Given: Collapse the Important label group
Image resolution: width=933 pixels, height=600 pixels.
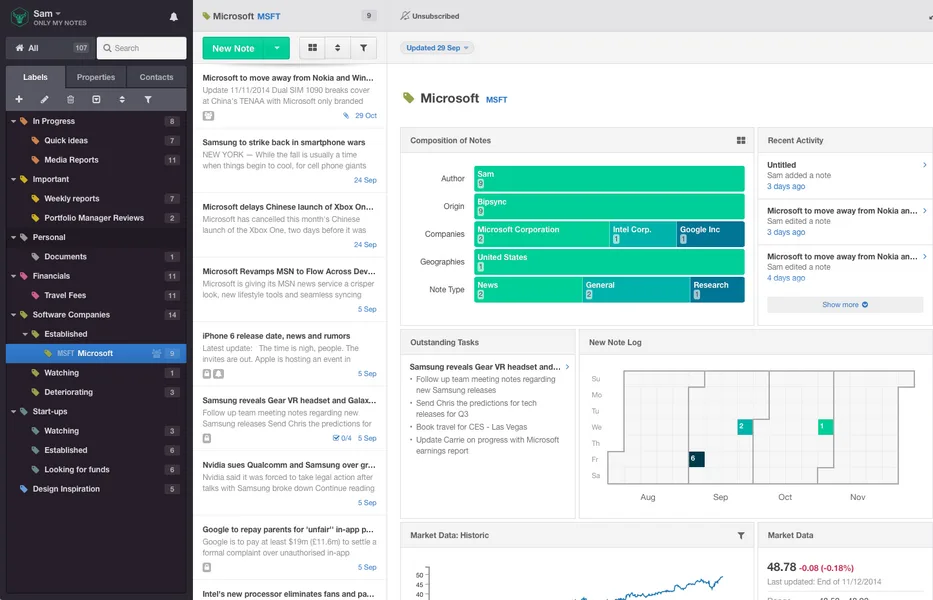Looking at the screenshot, I should [x=13, y=179].
